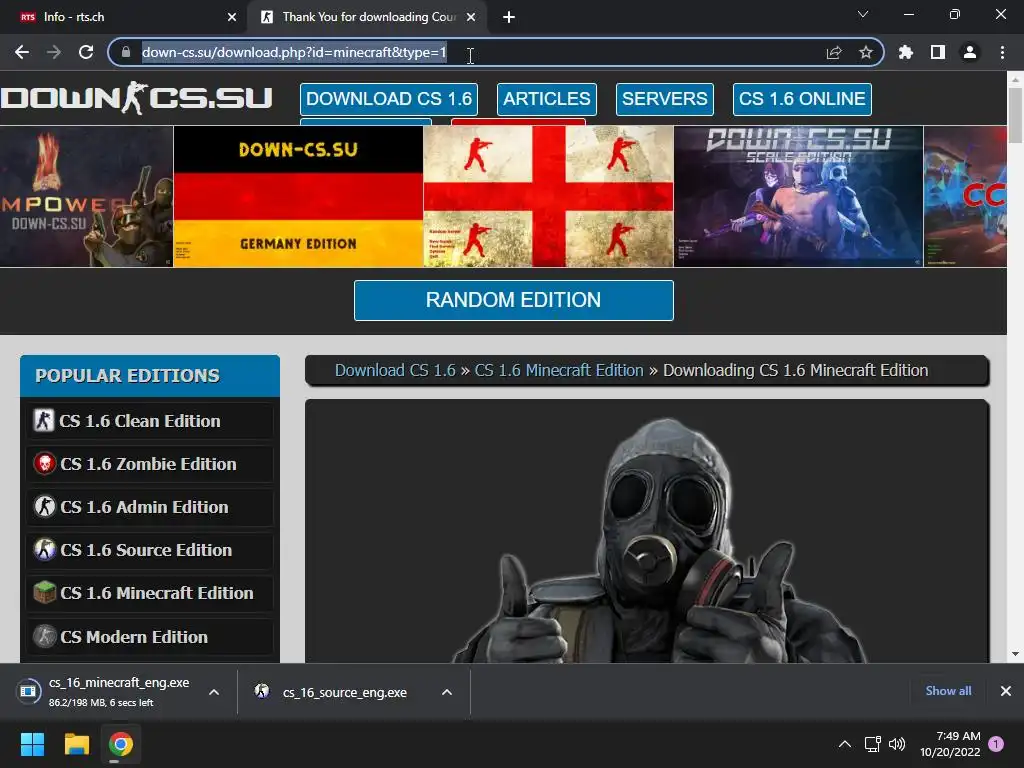
Task: Open the Windows Start menu
Action: pyautogui.click(x=32, y=744)
